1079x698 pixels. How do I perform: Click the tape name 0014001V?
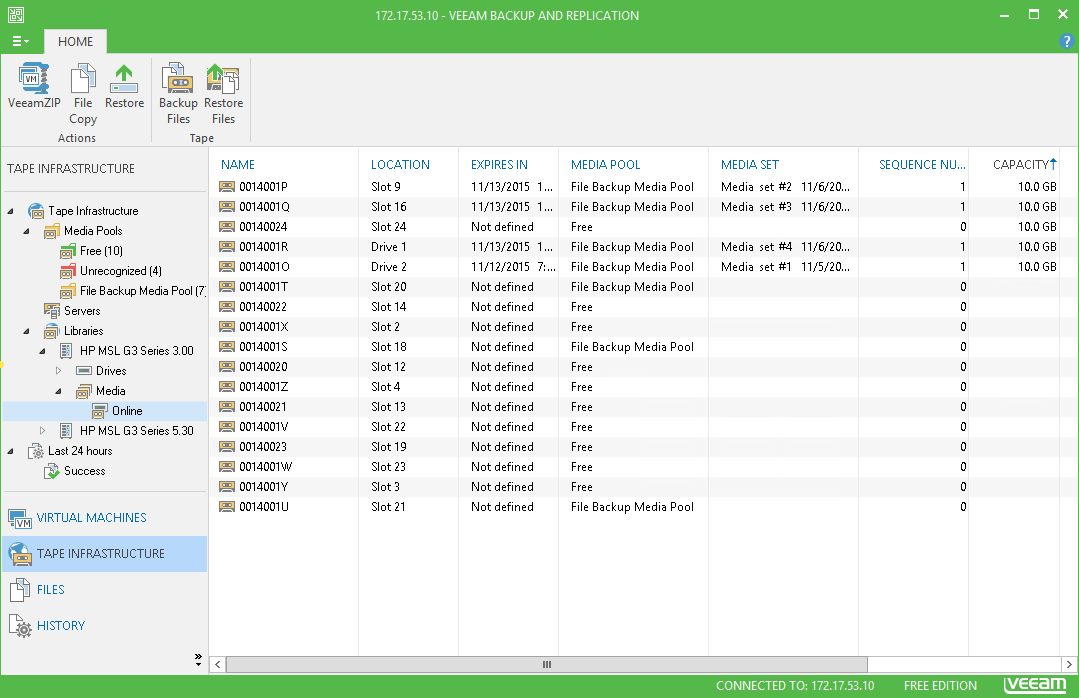(264, 427)
